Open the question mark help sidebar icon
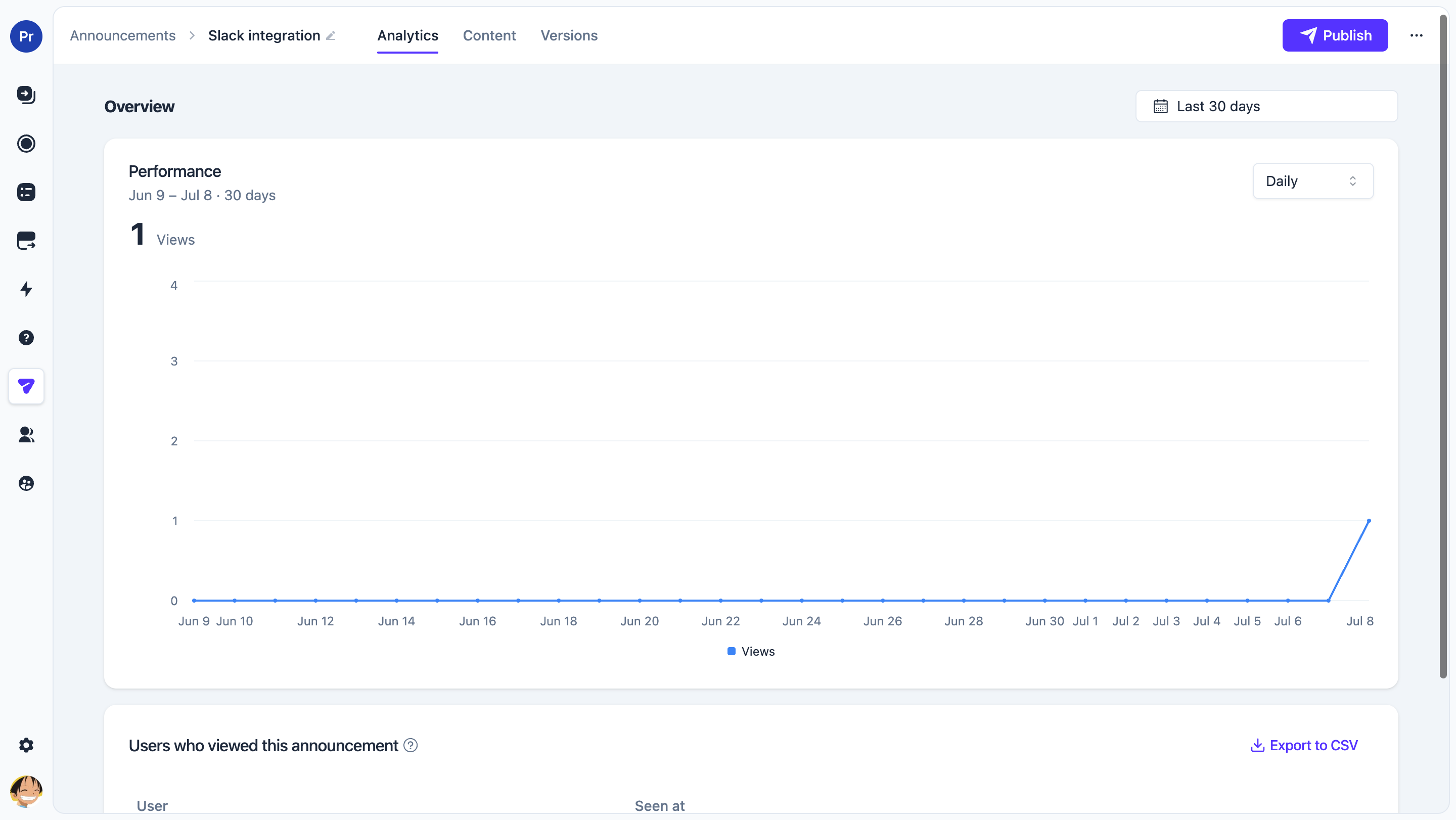The width and height of the screenshot is (1456, 820). pyautogui.click(x=26, y=338)
